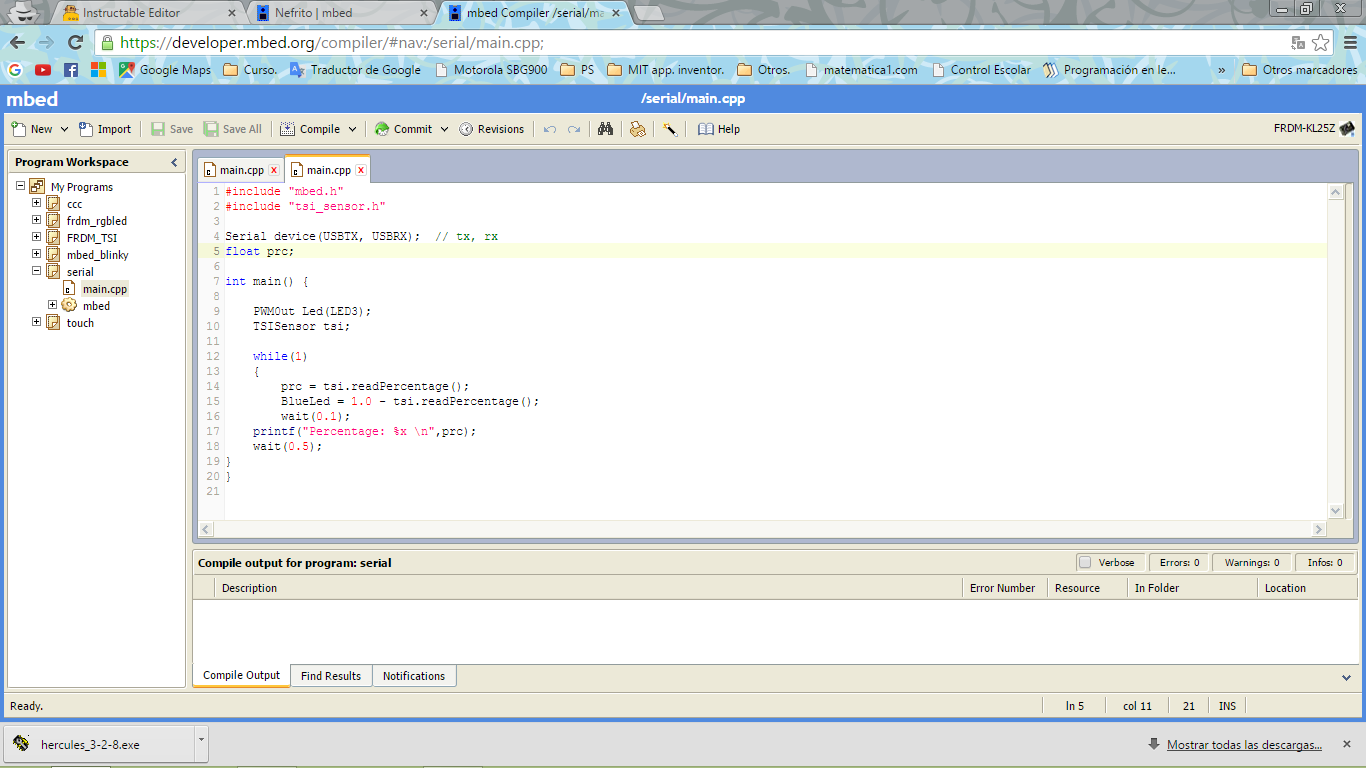
Task: Bookmark this page with the star icon
Action: [1321, 43]
